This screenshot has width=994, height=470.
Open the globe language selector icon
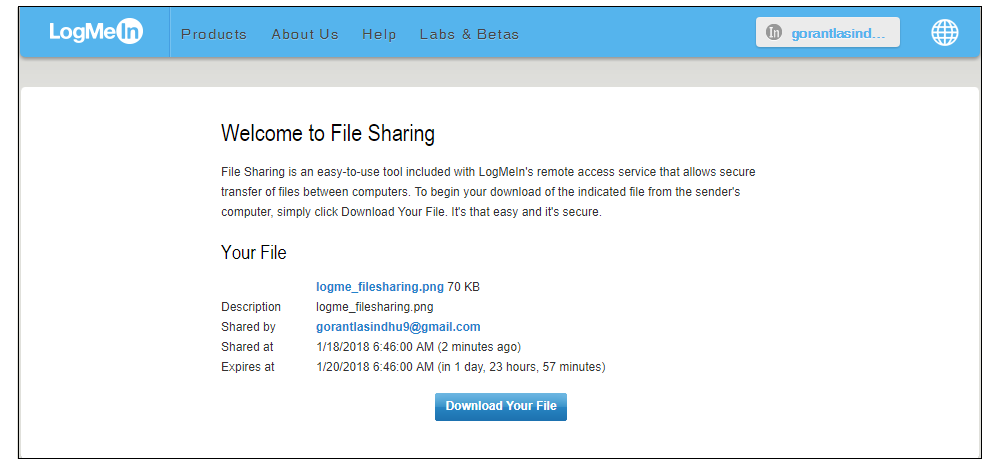coord(945,32)
